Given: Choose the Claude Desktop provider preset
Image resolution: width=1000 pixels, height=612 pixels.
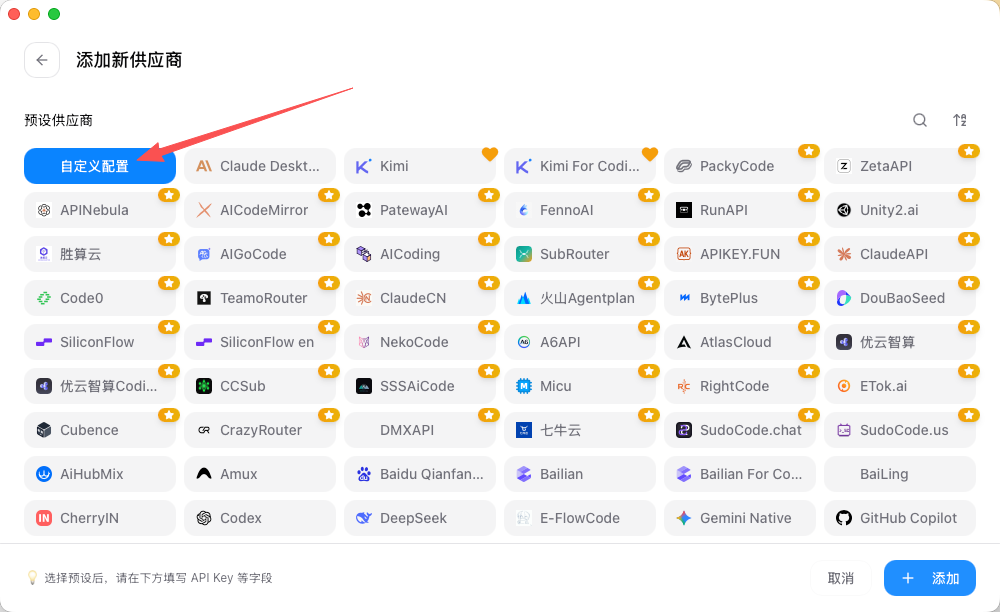Looking at the screenshot, I should (x=260, y=166).
